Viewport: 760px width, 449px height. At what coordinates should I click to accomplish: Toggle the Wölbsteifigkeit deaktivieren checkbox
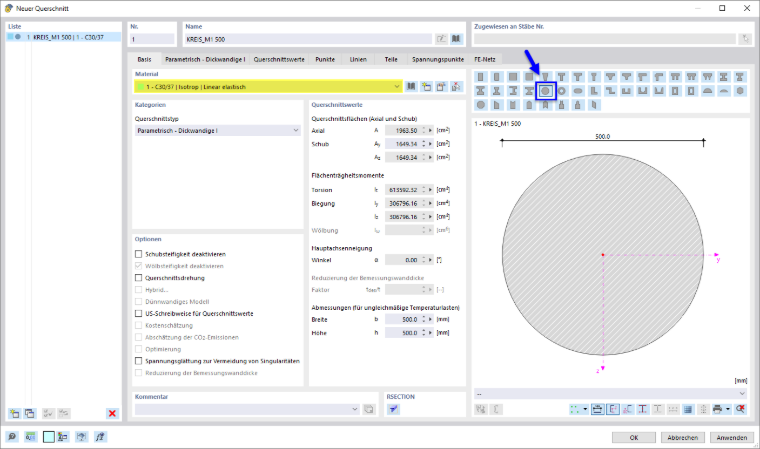(139, 266)
